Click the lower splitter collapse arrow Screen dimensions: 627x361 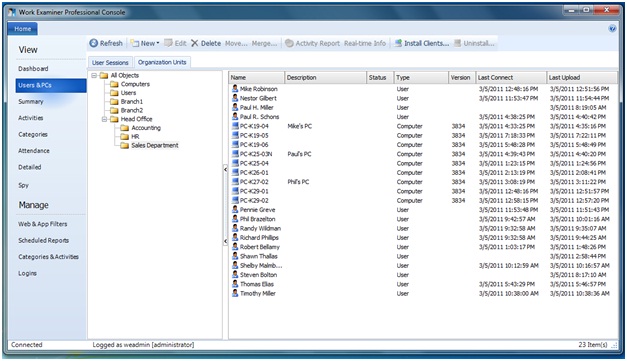[x=226, y=241]
